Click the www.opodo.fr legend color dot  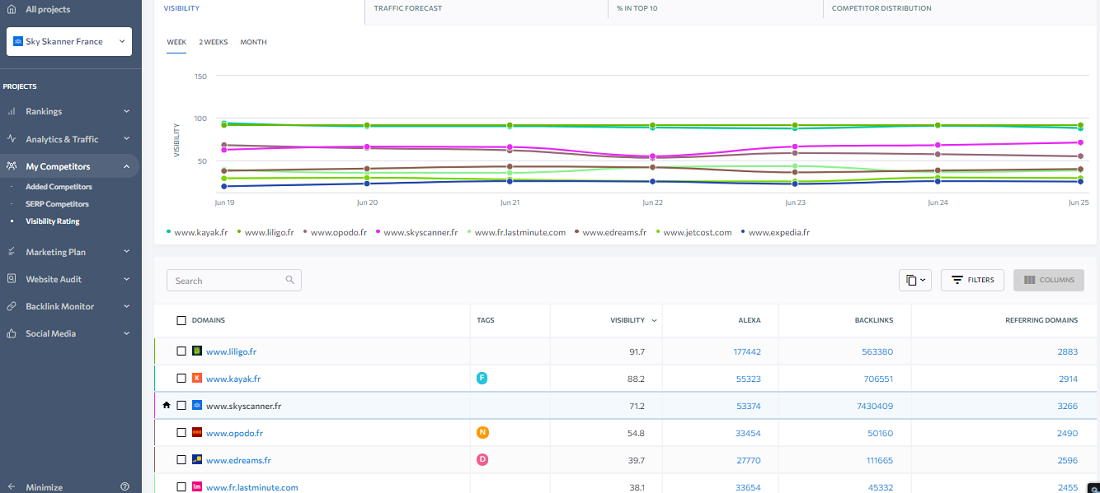pyautogui.click(x=304, y=231)
